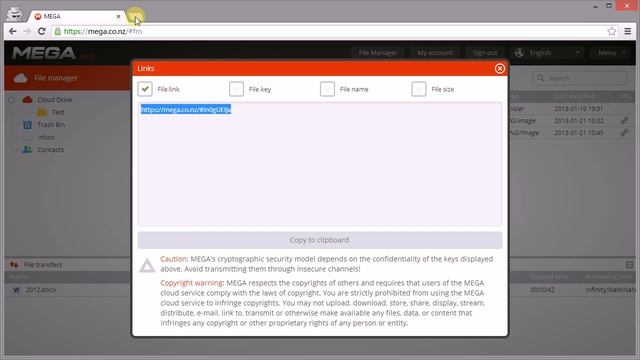Click the incognito spy icon

(15, 14)
